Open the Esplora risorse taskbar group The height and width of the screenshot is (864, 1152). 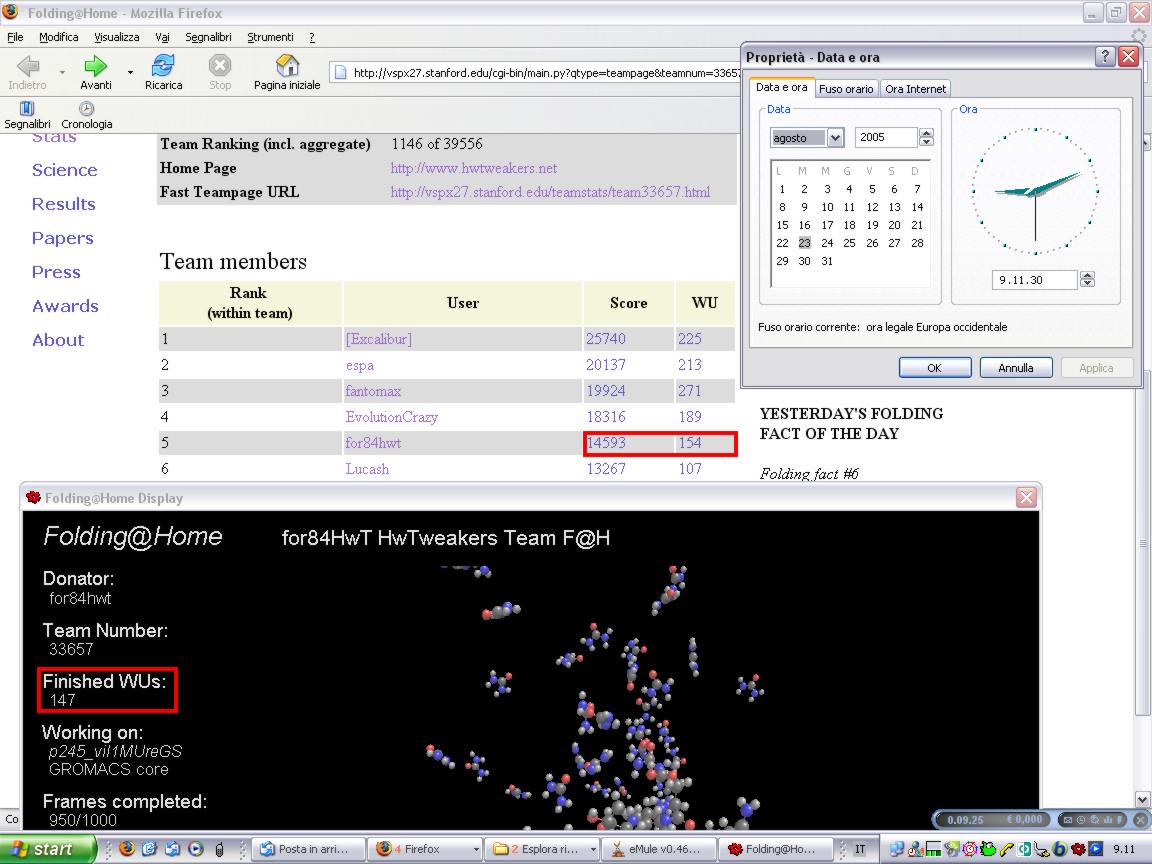point(543,849)
